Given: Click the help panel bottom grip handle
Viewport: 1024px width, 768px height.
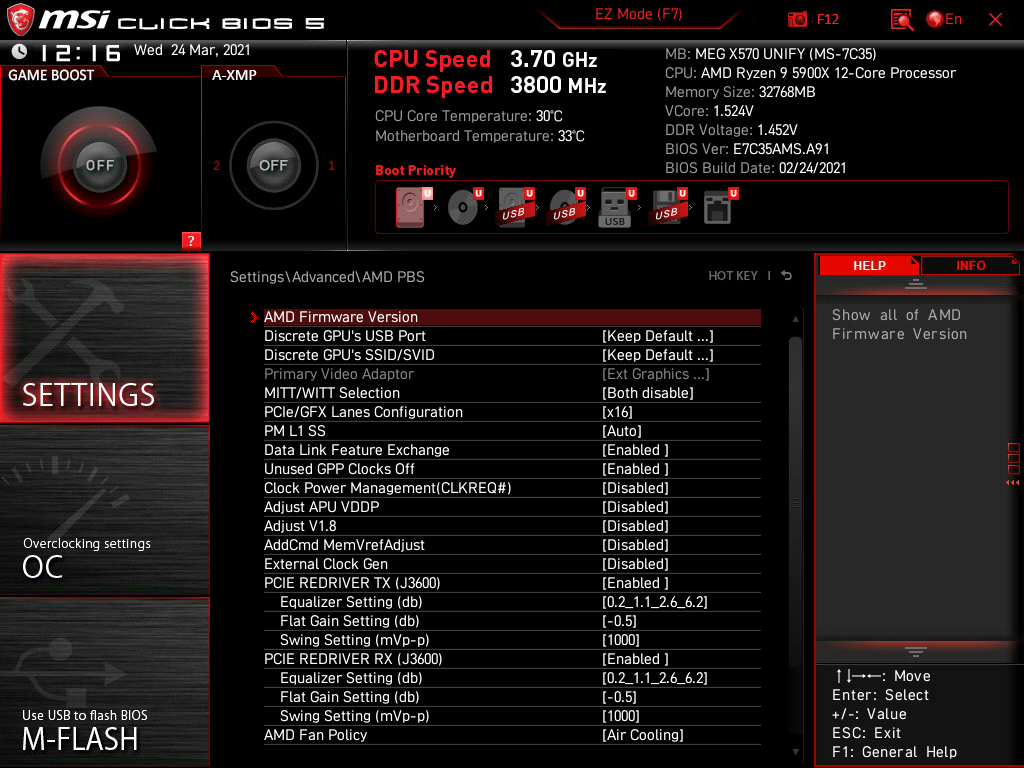Looking at the screenshot, I should click(916, 651).
